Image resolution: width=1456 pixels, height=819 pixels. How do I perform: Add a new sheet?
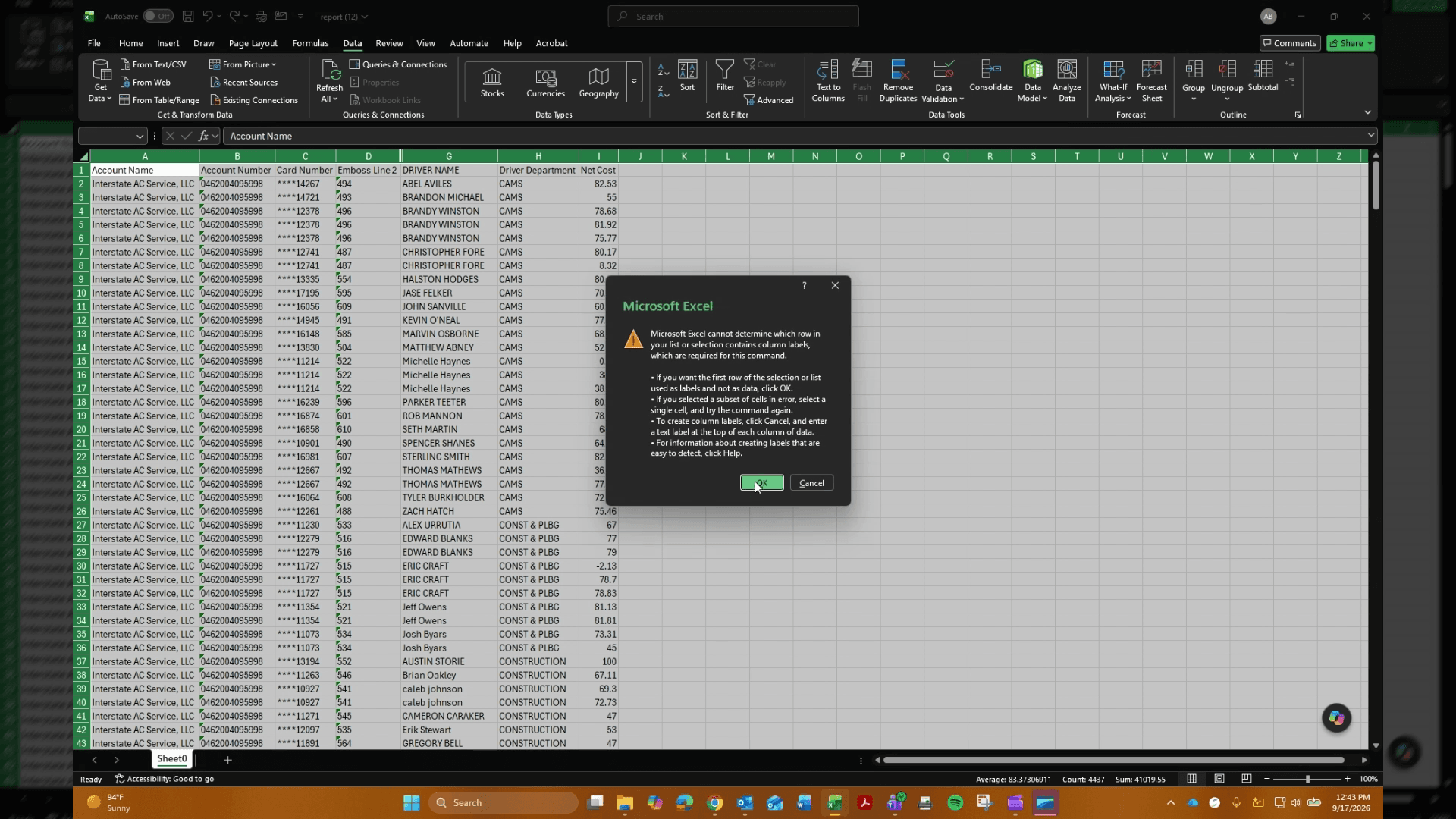tap(227, 760)
